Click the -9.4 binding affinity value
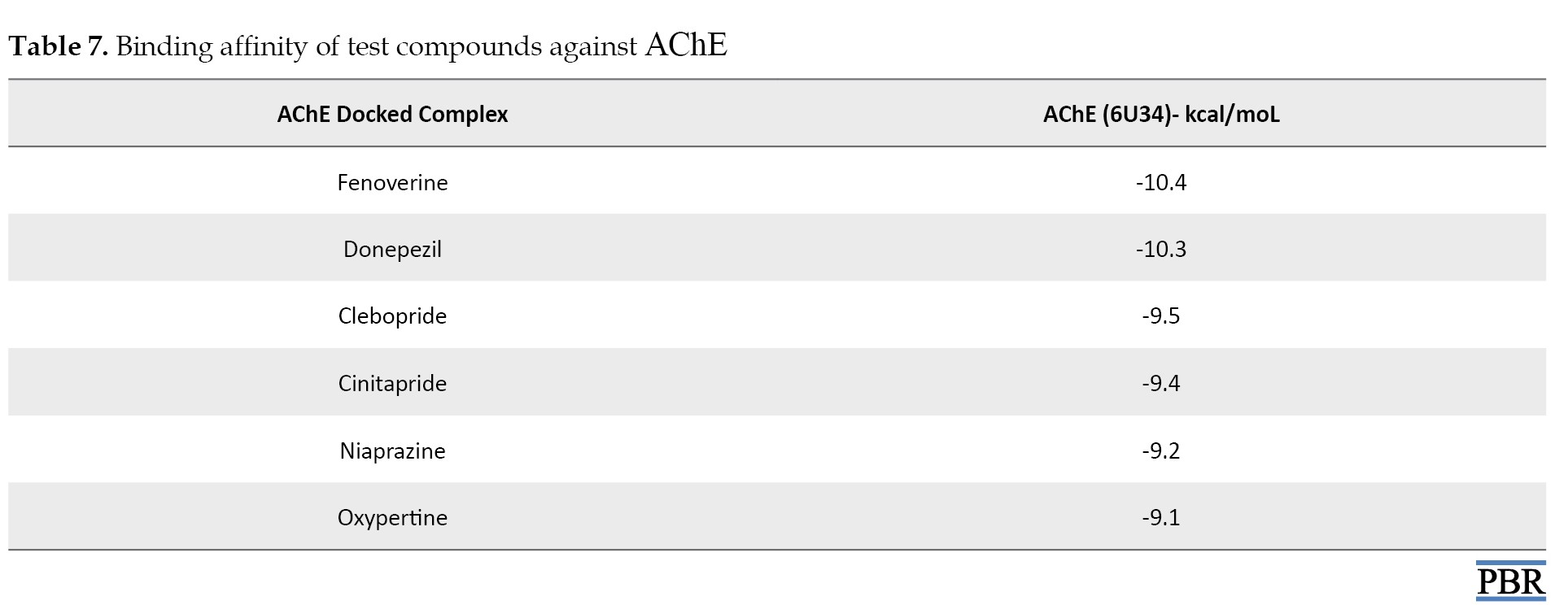 coord(1161,383)
